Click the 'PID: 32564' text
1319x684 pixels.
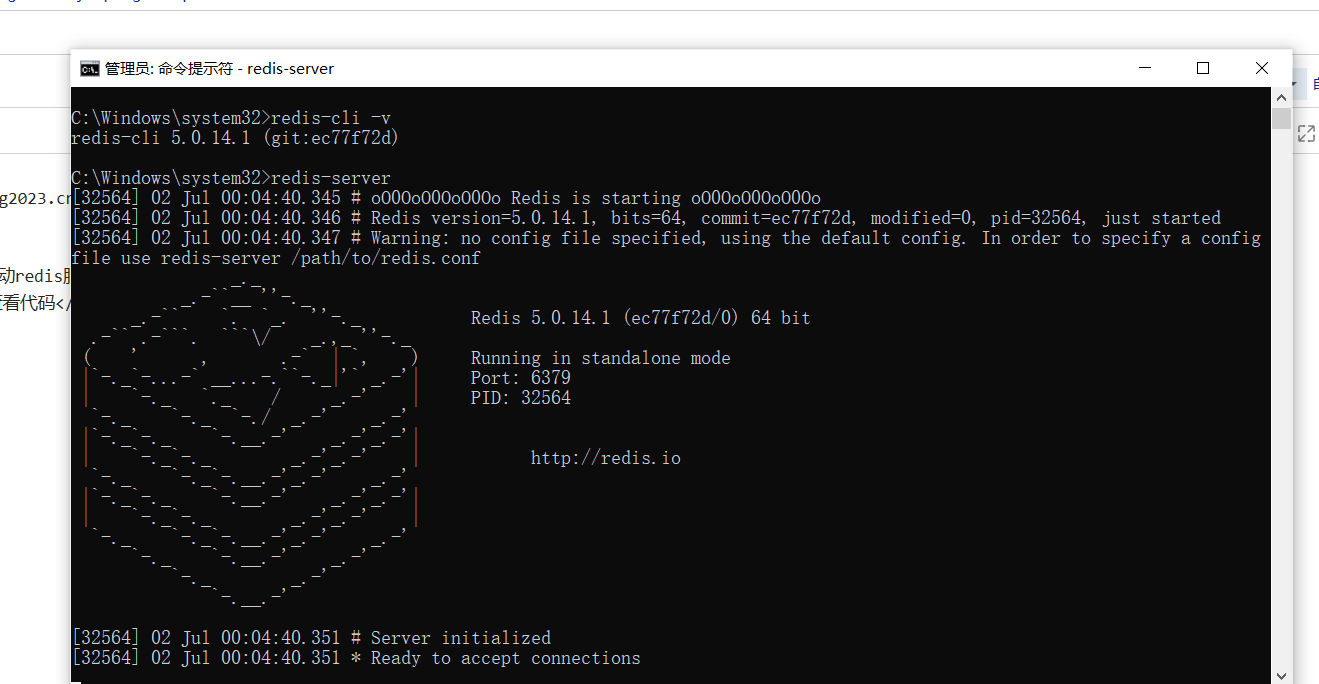pos(521,398)
